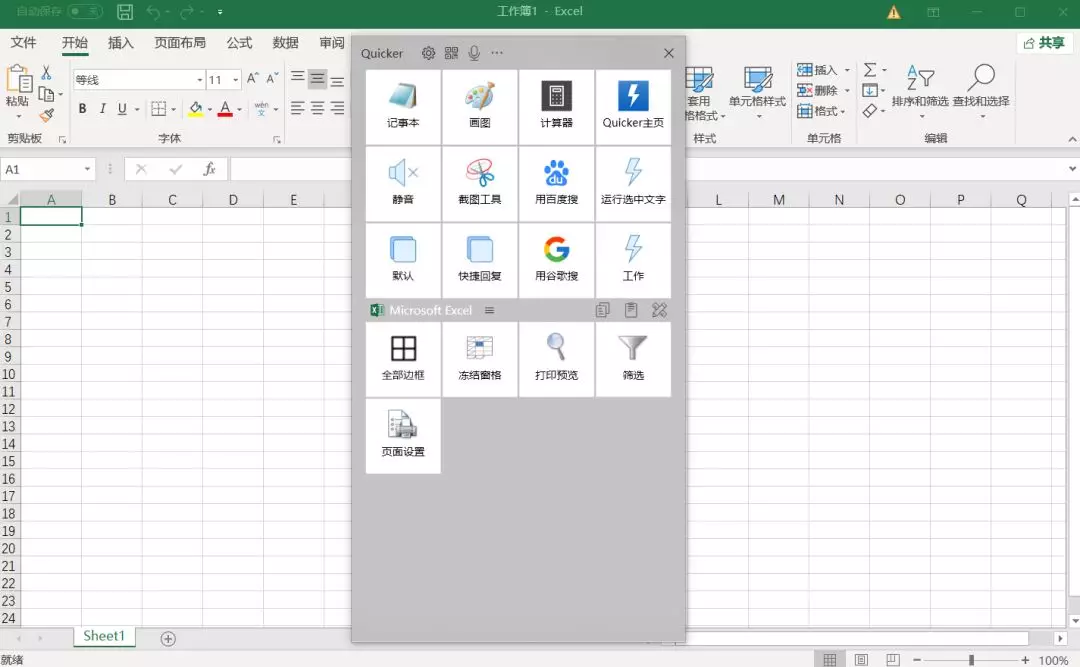Open the fill color dropdown arrow
This screenshot has height=667, width=1080.
(x=209, y=109)
